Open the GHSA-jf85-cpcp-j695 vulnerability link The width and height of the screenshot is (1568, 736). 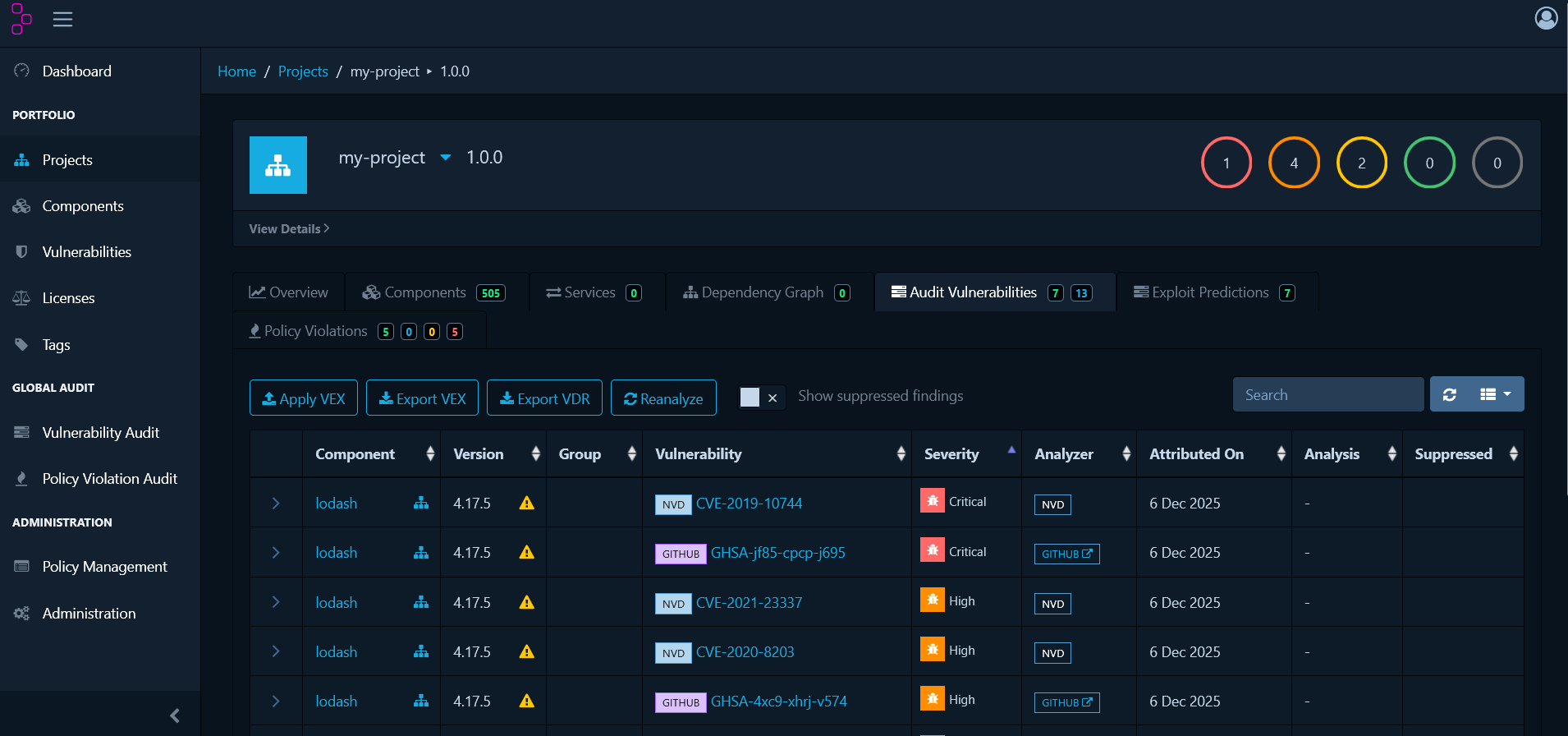click(x=777, y=553)
